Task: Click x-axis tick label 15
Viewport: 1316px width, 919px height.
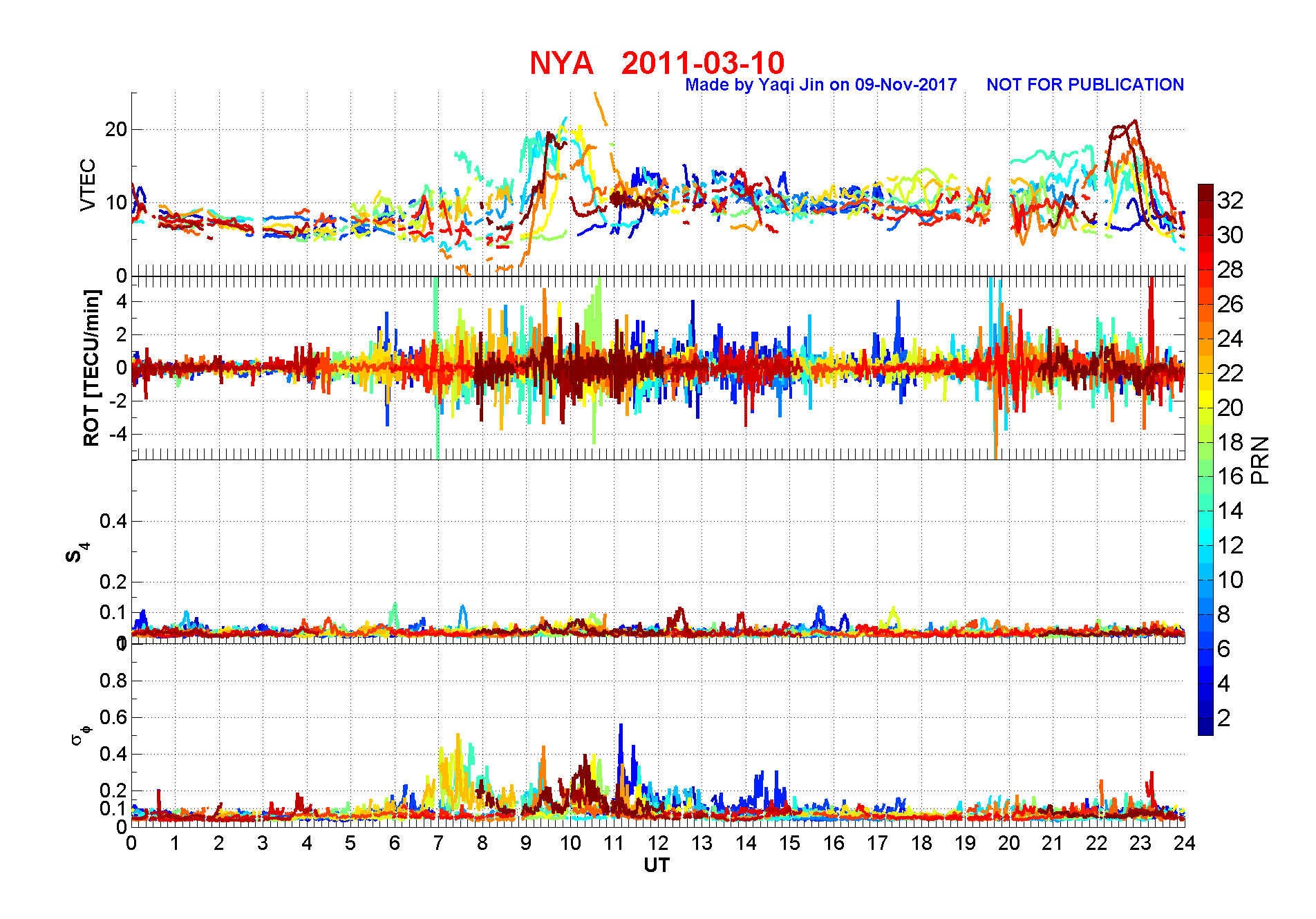Action: click(789, 843)
